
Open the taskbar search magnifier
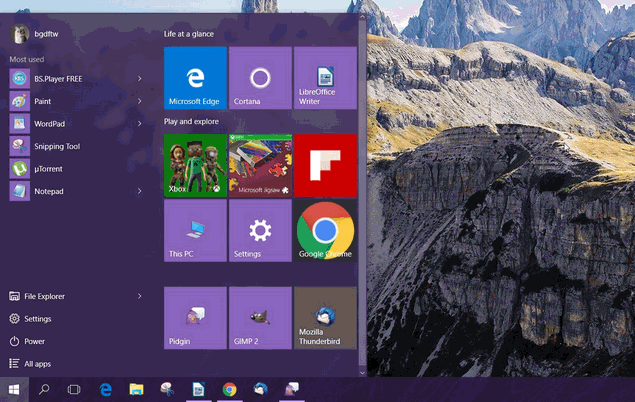pyautogui.click(x=44, y=389)
